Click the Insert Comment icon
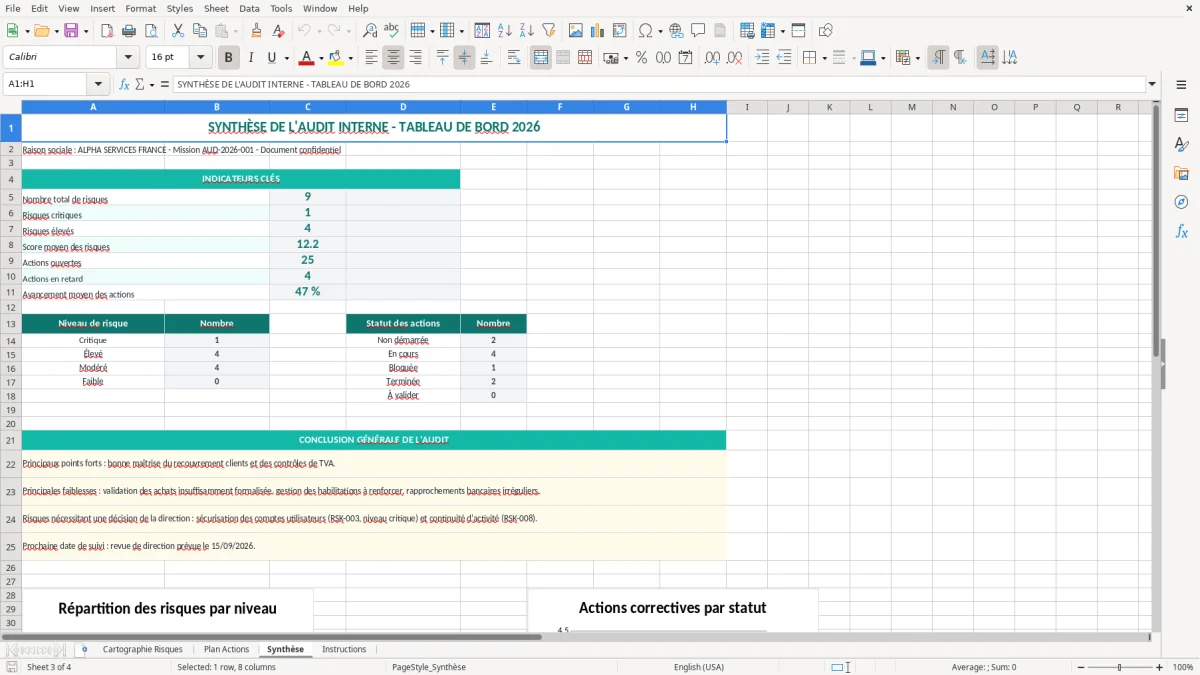 click(698, 31)
